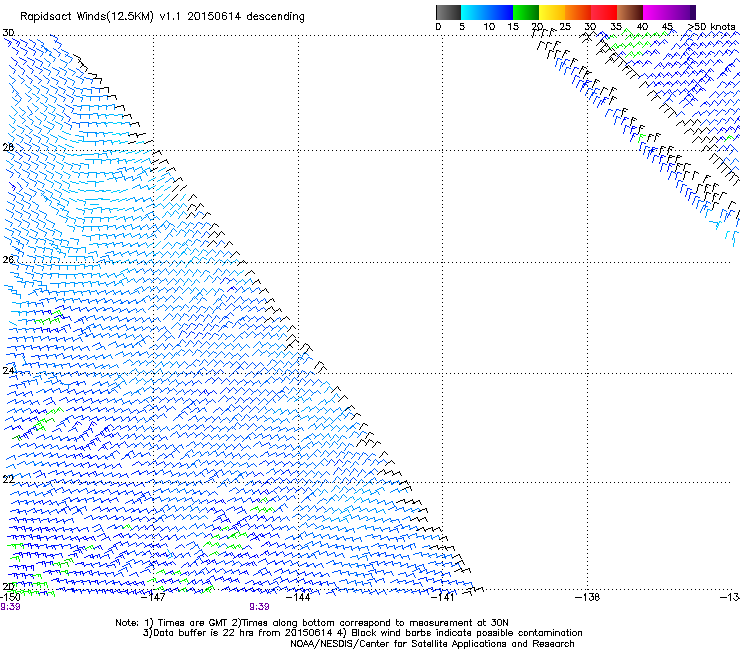Click the longitude axis label "-144"
The height and width of the screenshot is (650, 740).
[298, 597]
